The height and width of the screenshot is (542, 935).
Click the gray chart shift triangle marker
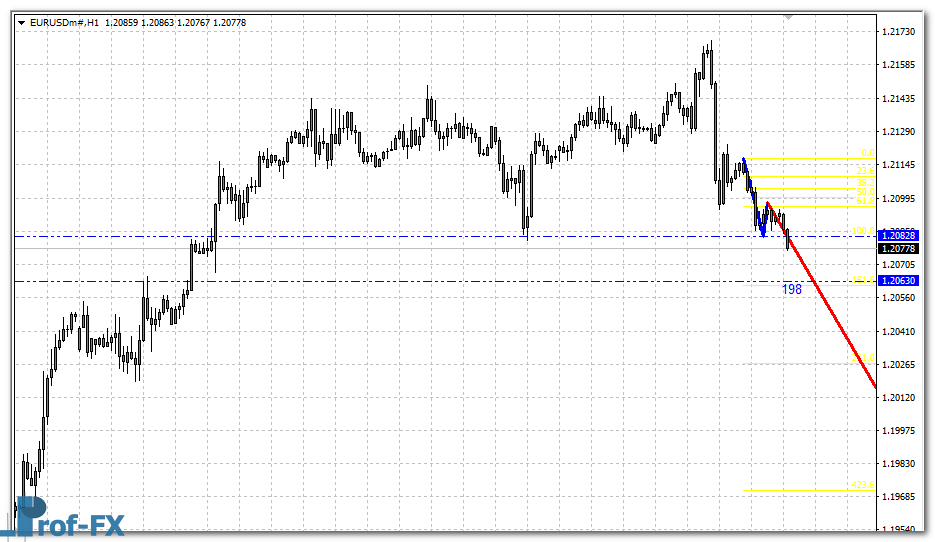click(788, 17)
